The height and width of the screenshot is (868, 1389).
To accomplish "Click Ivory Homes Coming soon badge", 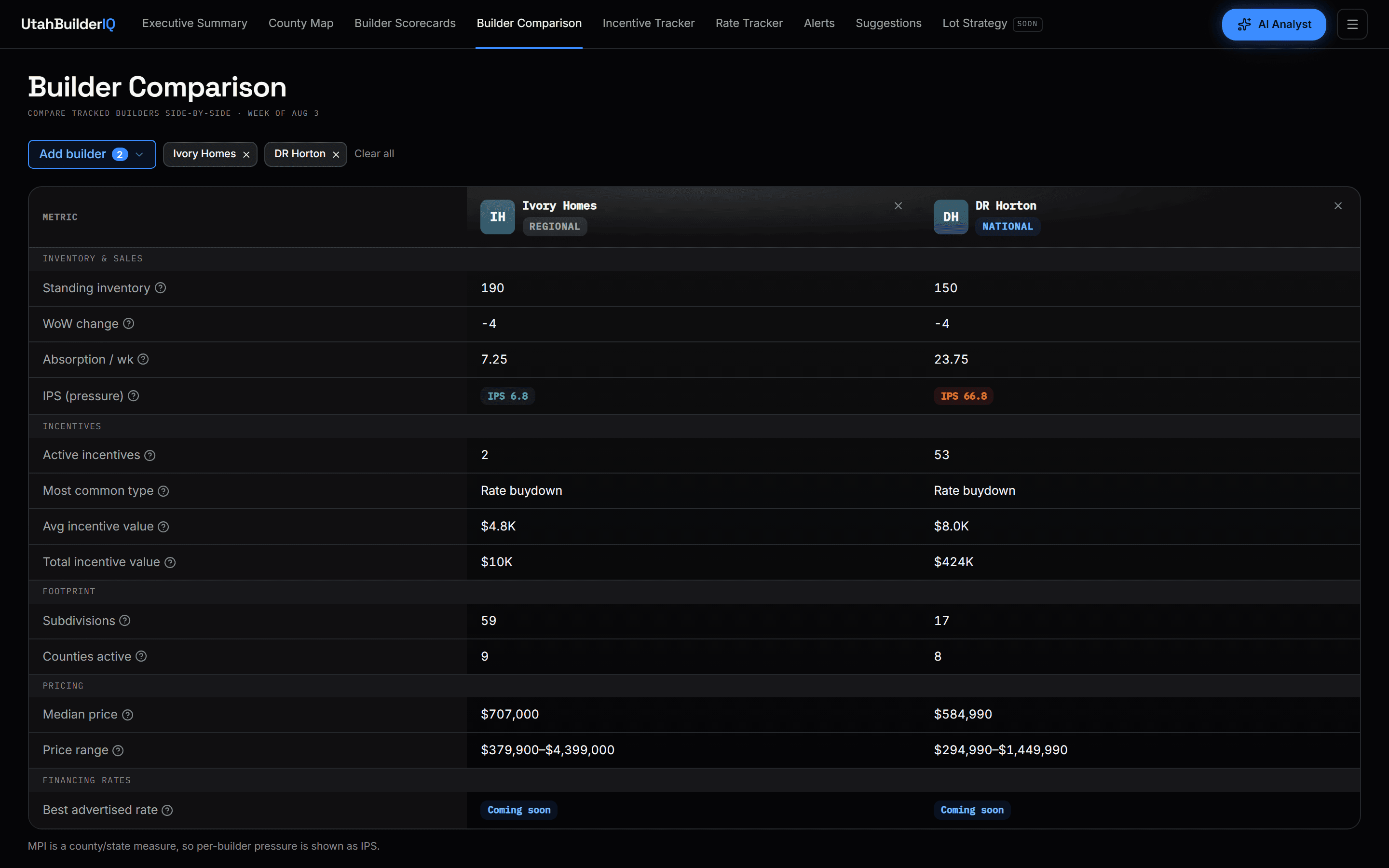I will click(x=519, y=810).
